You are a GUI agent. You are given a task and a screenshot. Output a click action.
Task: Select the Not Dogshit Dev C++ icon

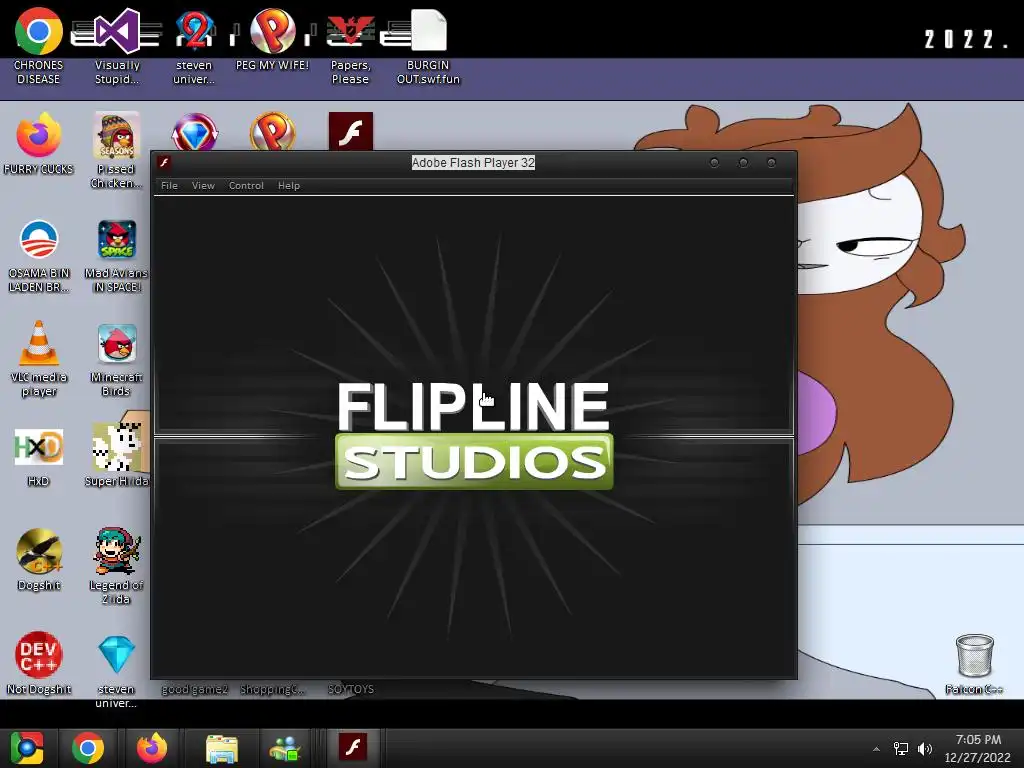[x=39, y=663]
